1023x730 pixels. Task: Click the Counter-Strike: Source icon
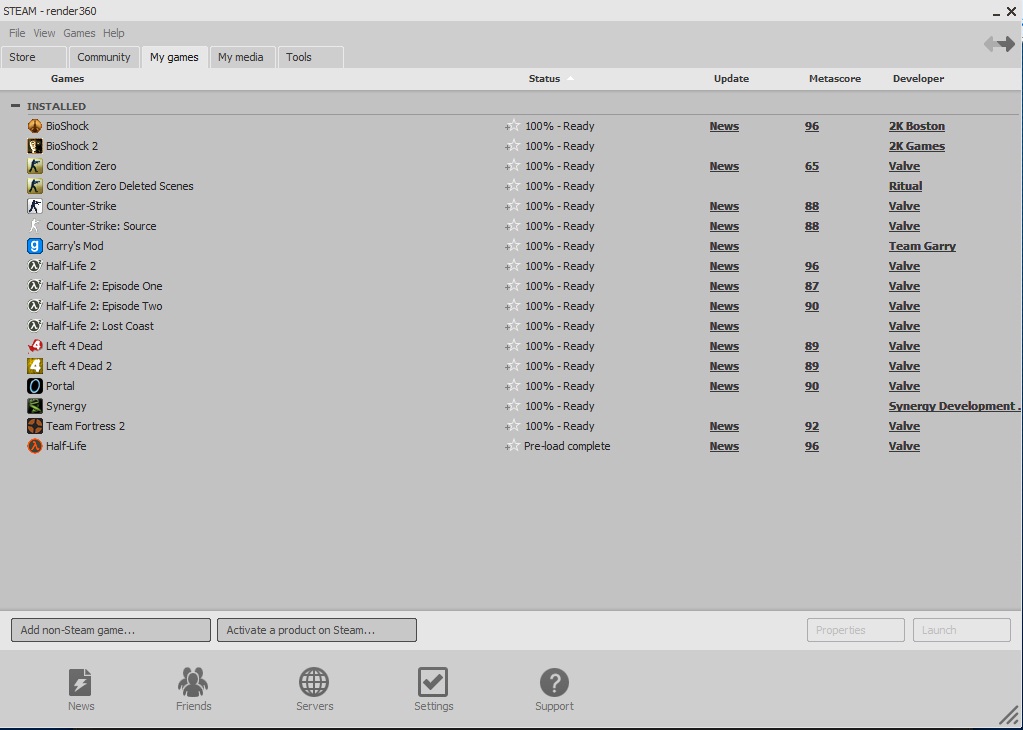[x=35, y=226]
